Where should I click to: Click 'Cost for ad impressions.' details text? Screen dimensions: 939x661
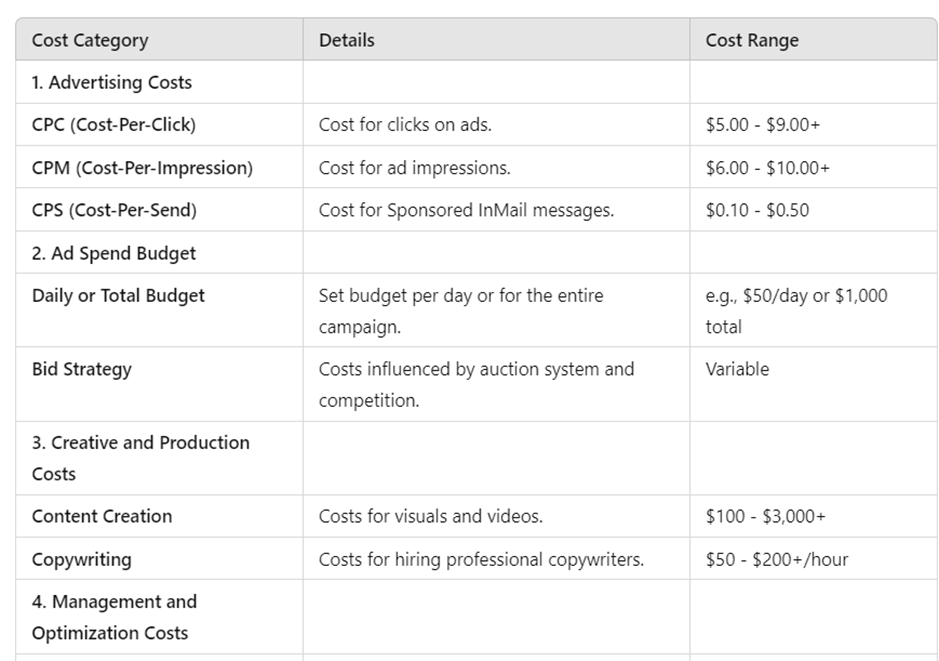click(x=415, y=168)
